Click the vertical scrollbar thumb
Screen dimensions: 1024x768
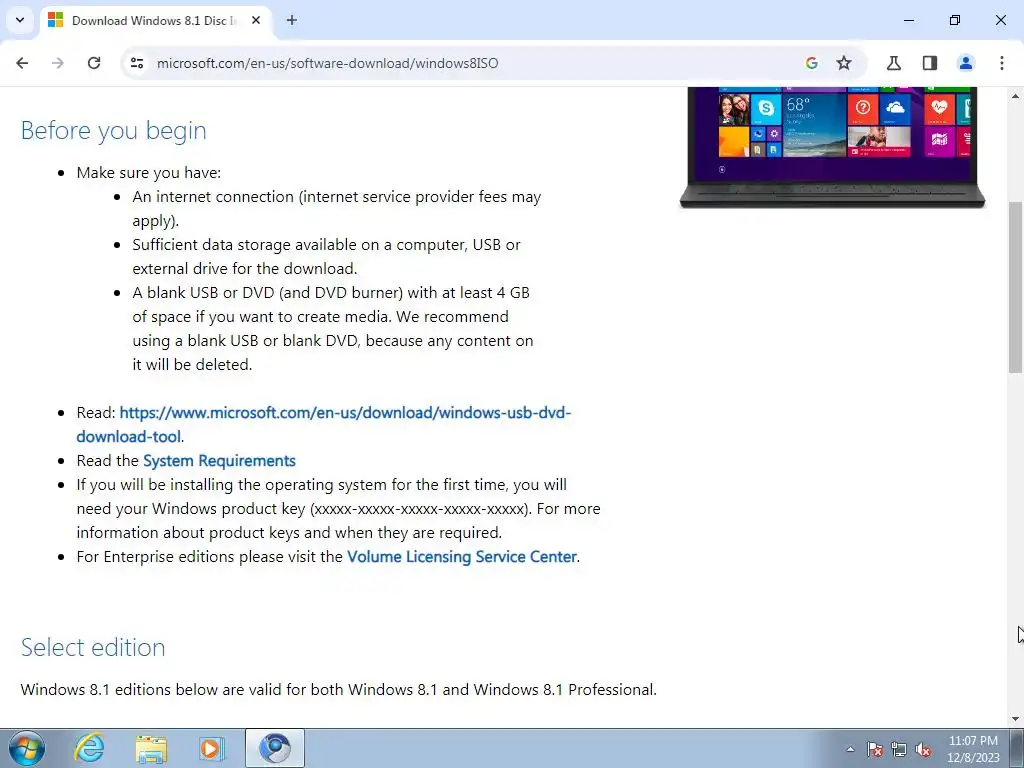coord(1016,287)
